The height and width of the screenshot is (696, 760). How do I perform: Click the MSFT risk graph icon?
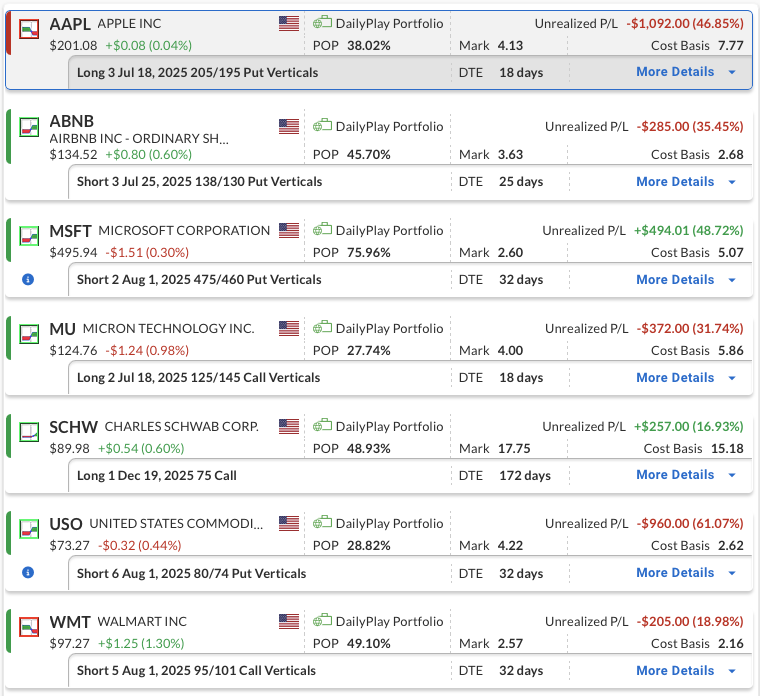pos(29,236)
